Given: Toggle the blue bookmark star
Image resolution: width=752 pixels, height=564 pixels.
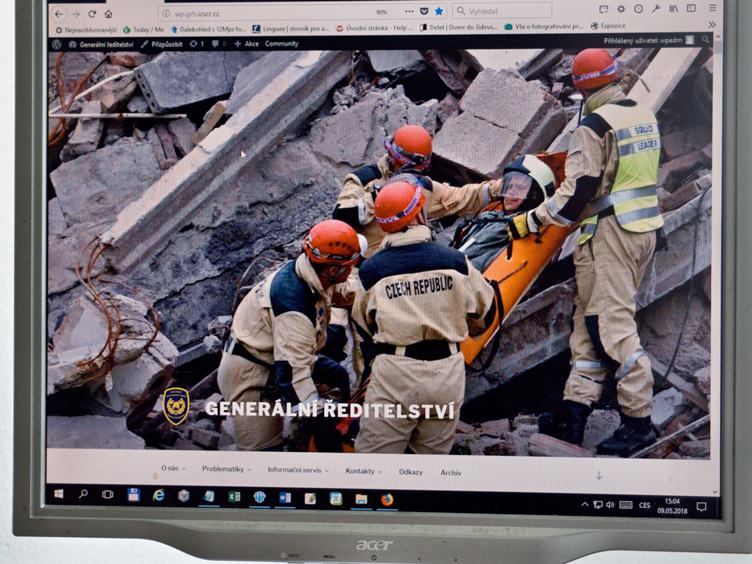Looking at the screenshot, I should pyautogui.click(x=439, y=11).
